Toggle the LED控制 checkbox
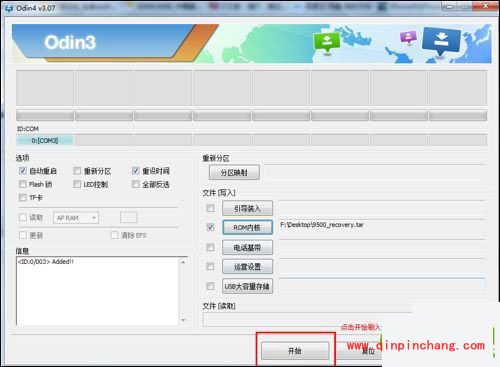Image resolution: width=500 pixels, height=367 pixels. (77, 184)
